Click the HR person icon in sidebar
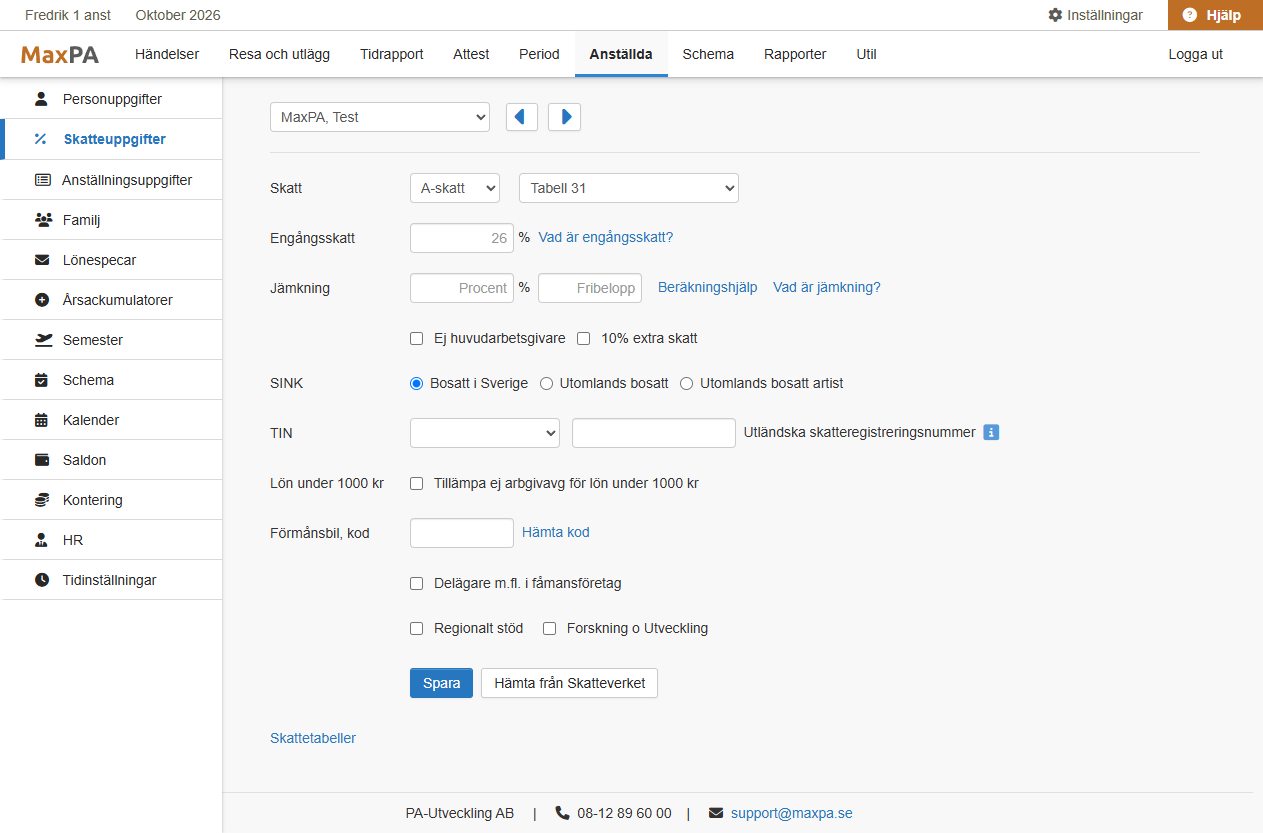The width and height of the screenshot is (1263, 833). coord(41,540)
